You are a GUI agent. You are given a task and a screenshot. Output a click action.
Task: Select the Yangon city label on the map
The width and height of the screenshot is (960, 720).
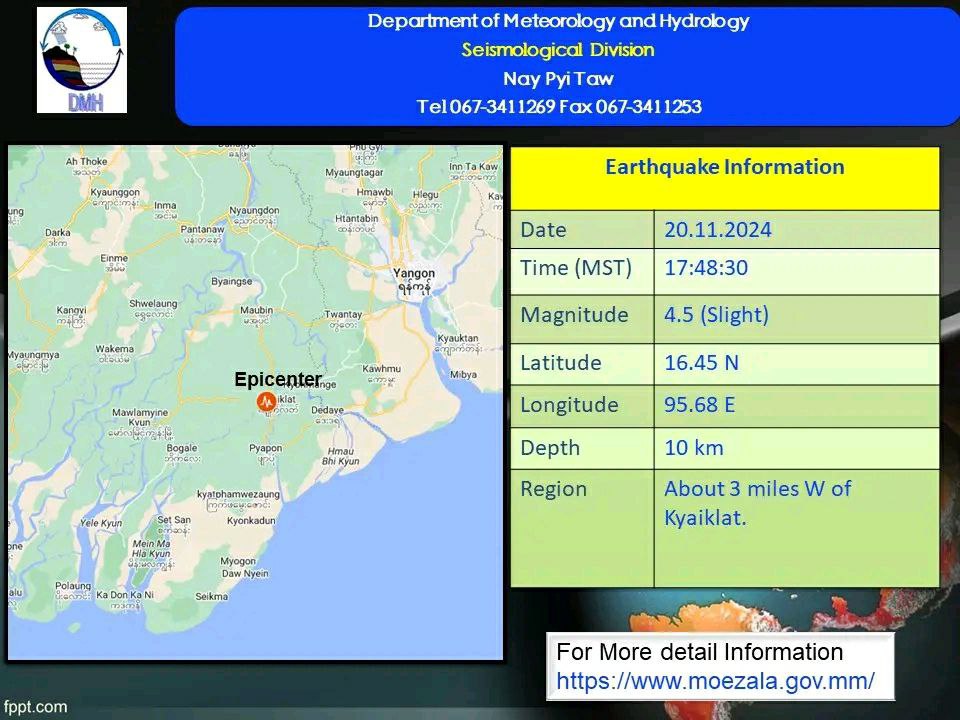(x=414, y=274)
